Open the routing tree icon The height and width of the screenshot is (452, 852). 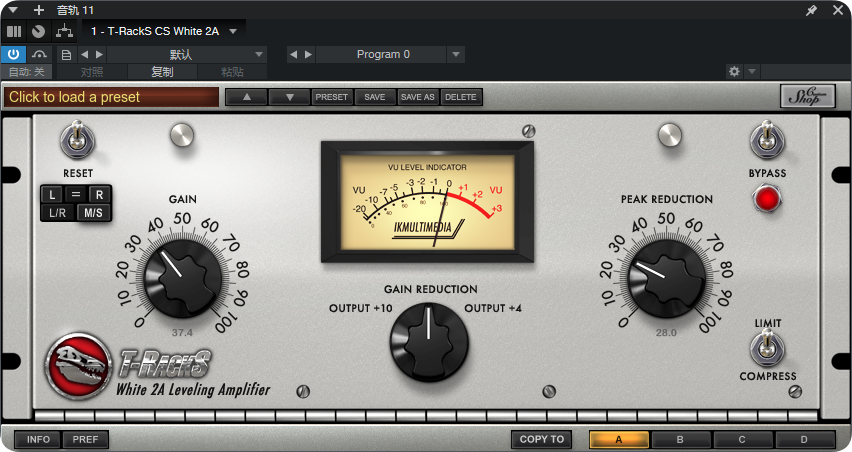[64, 32]
